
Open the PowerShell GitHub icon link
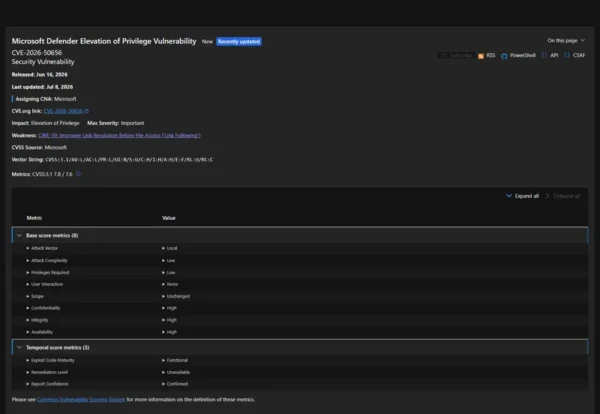tap(504, 56)
